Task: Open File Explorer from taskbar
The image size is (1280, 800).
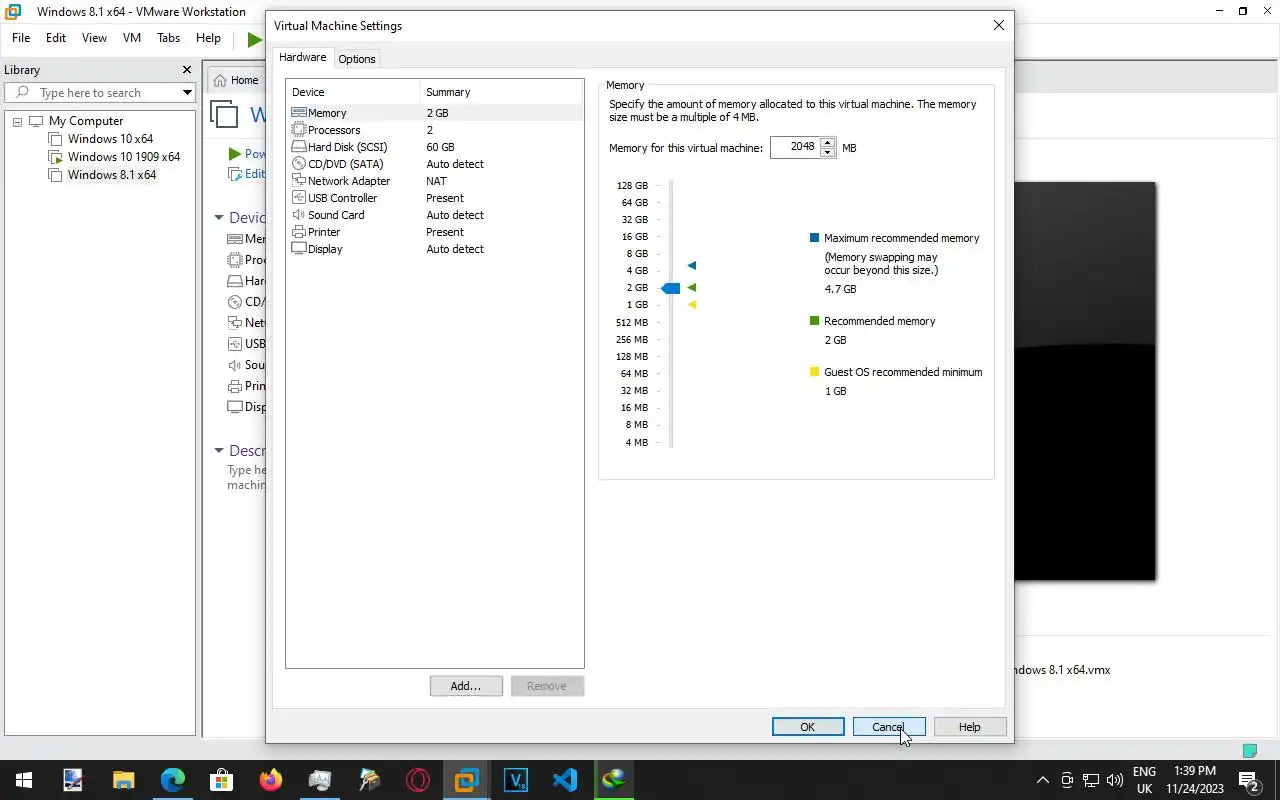Action: (123, 780)
